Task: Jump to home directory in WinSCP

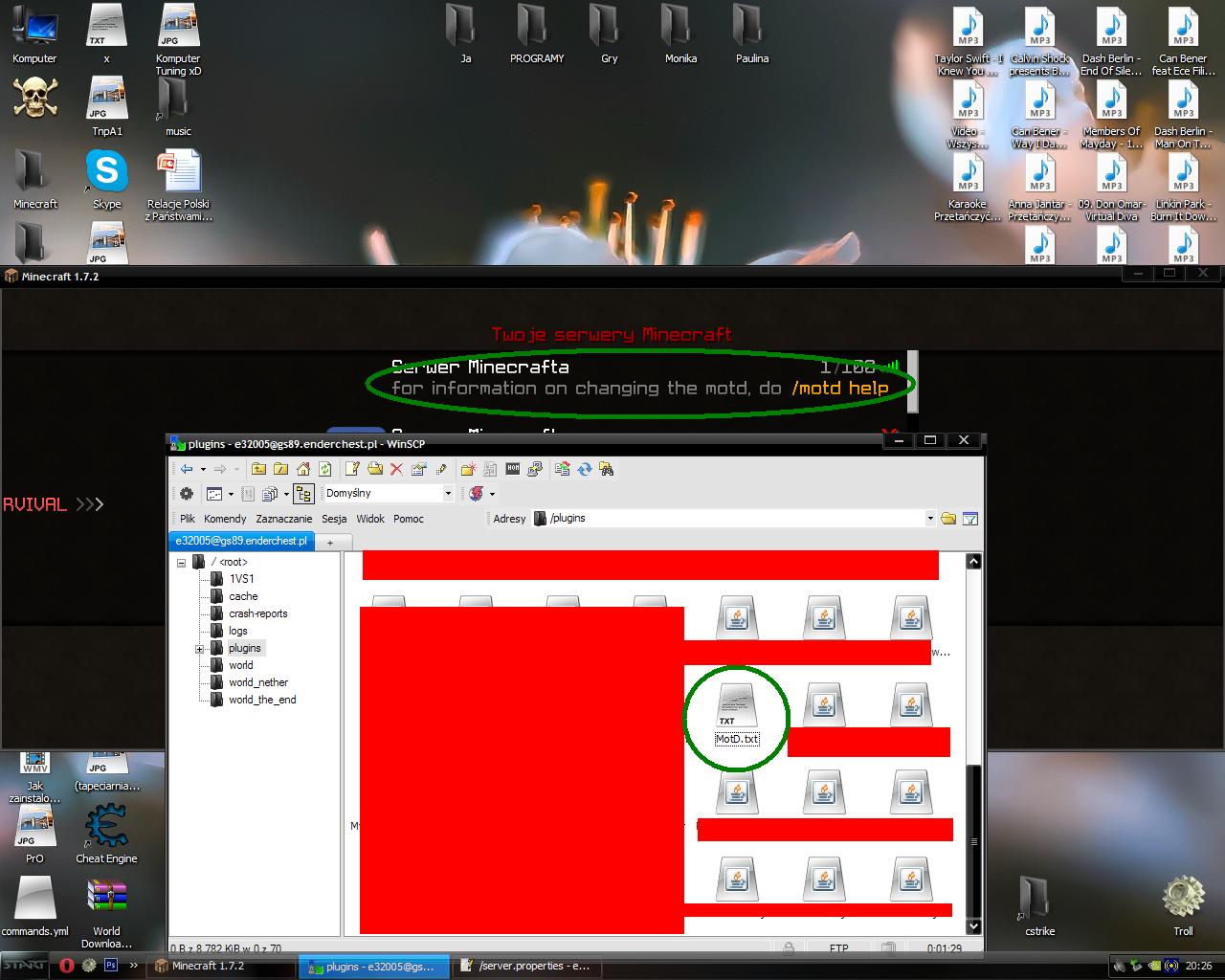Action: (303, 469)
